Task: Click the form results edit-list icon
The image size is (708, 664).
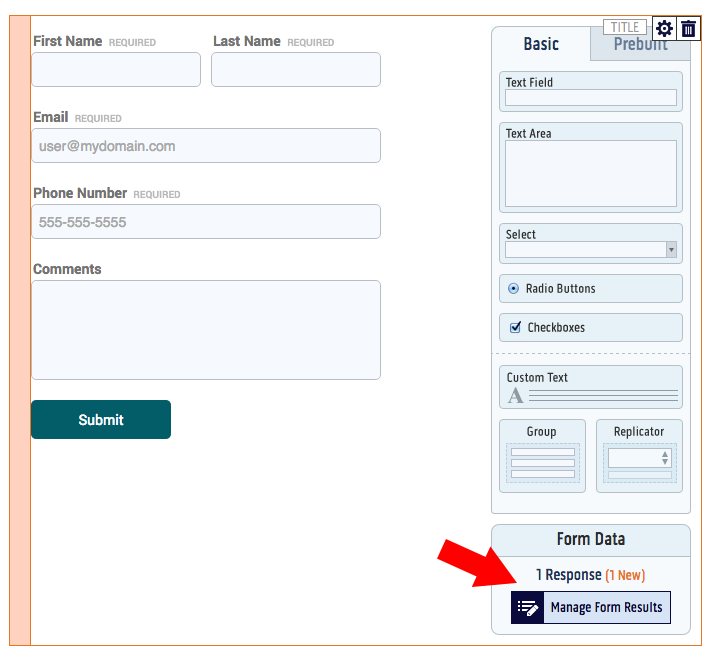Action: (527, 608)
